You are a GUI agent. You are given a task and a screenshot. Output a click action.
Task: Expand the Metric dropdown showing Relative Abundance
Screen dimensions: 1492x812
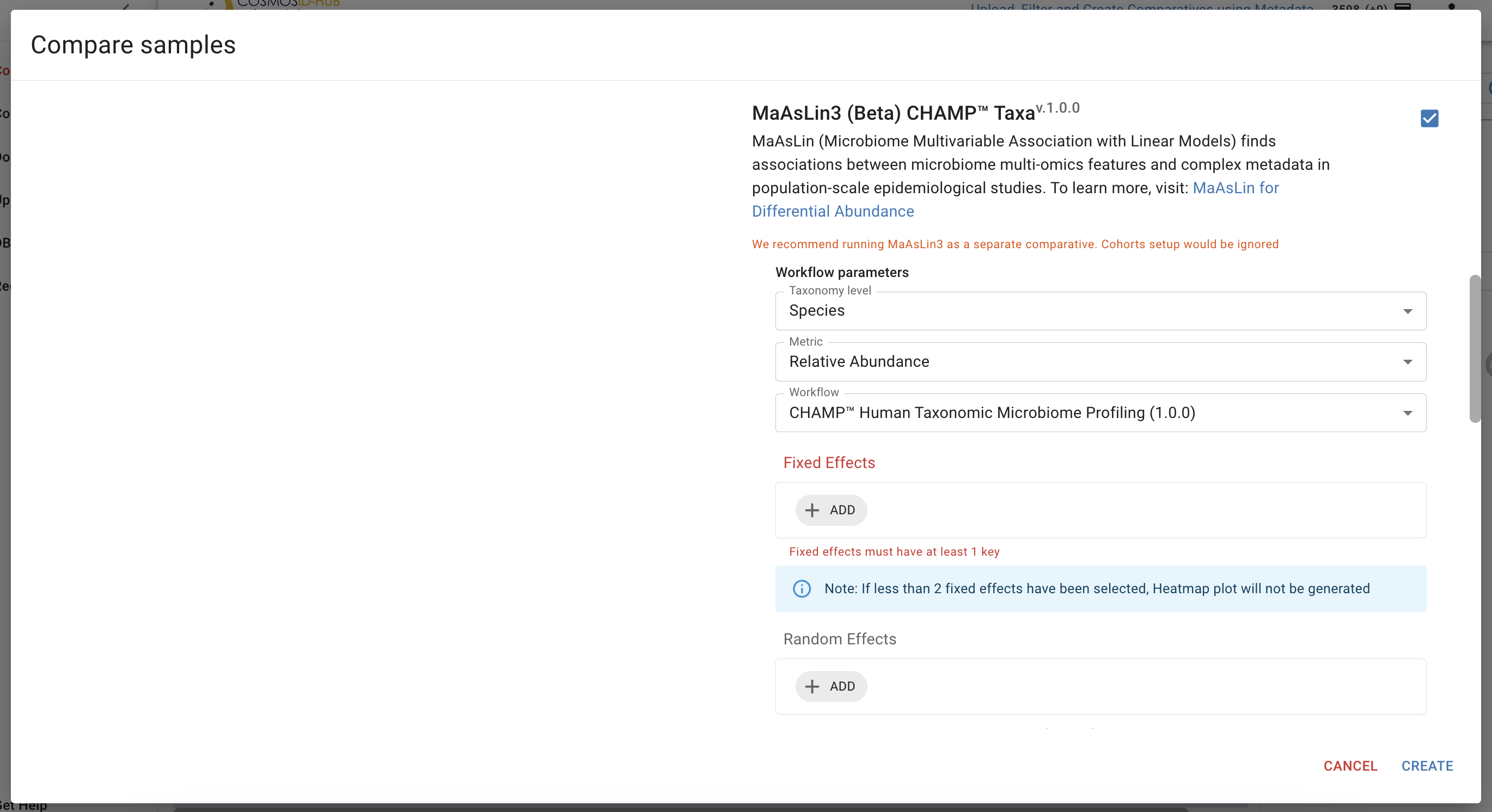tap(1100, 362)
